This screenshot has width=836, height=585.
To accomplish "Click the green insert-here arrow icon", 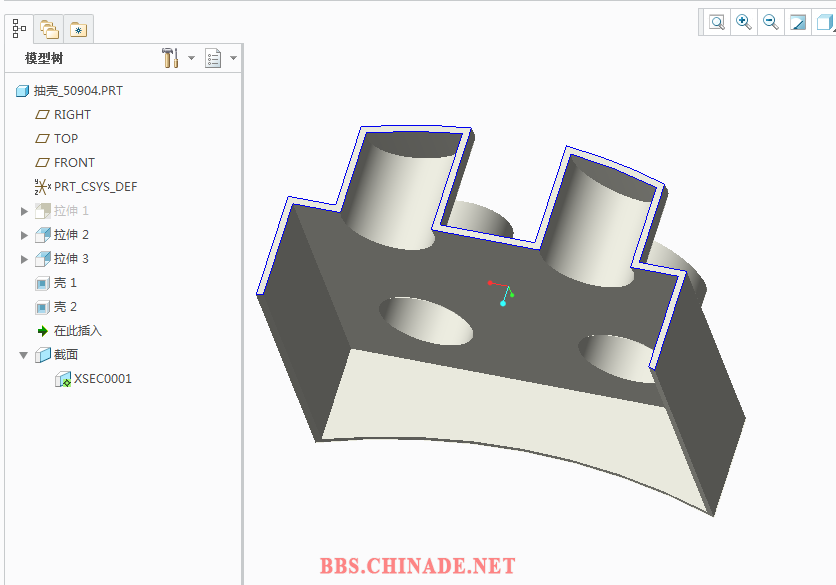I will tap(43, 331).
